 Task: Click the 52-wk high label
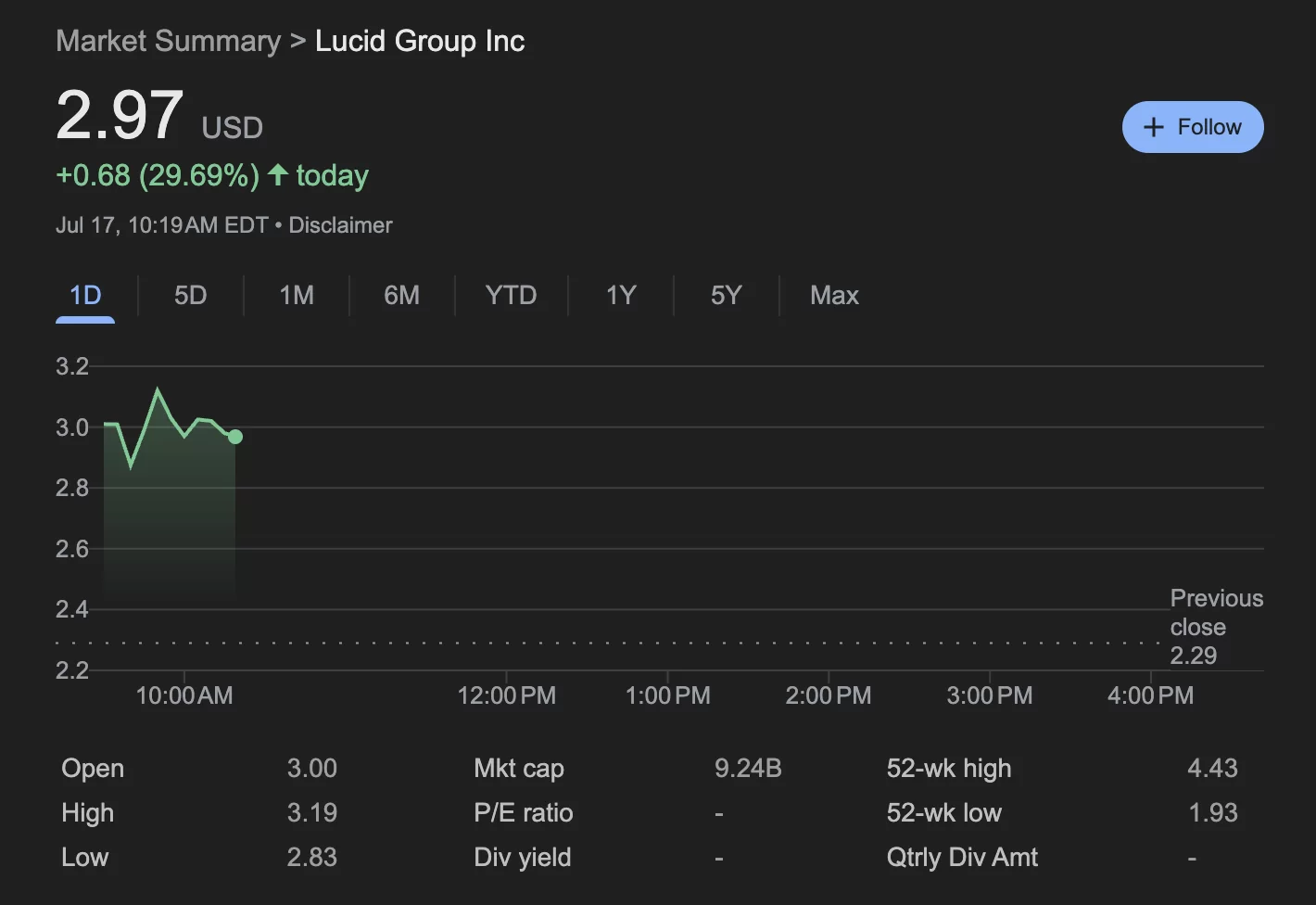(949, 768)
